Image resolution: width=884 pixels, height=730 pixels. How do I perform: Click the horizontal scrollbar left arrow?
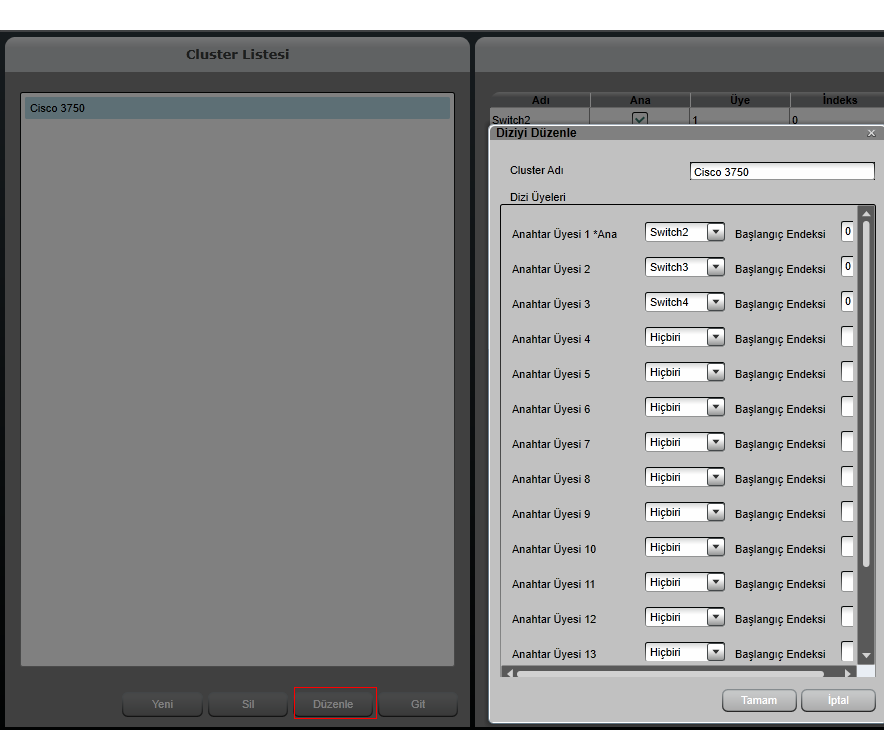click(x=509, y=674)
